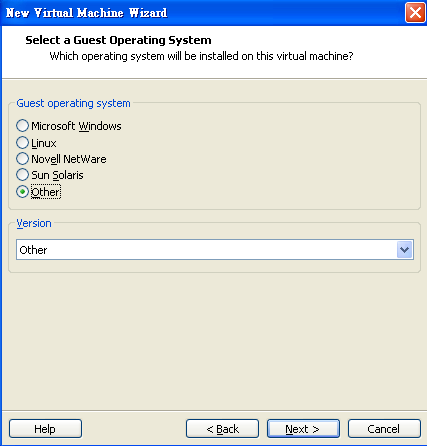The height and width of the screenshot is (446, 427).
Task: Open the Version dropdown arrow
Action: [405, 250]
